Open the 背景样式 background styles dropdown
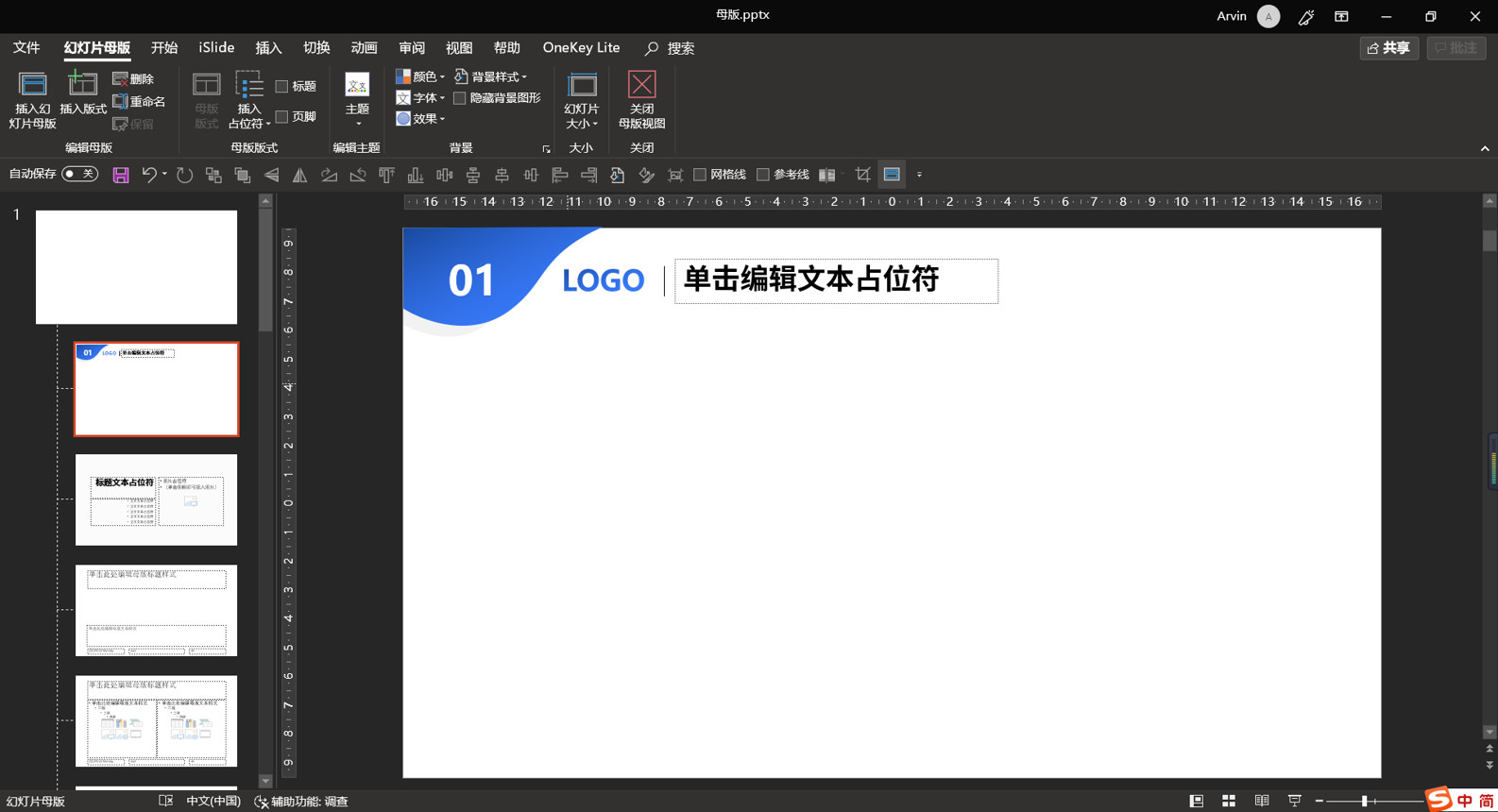Viewport: 1498px width, 812px height. (491, 76)
